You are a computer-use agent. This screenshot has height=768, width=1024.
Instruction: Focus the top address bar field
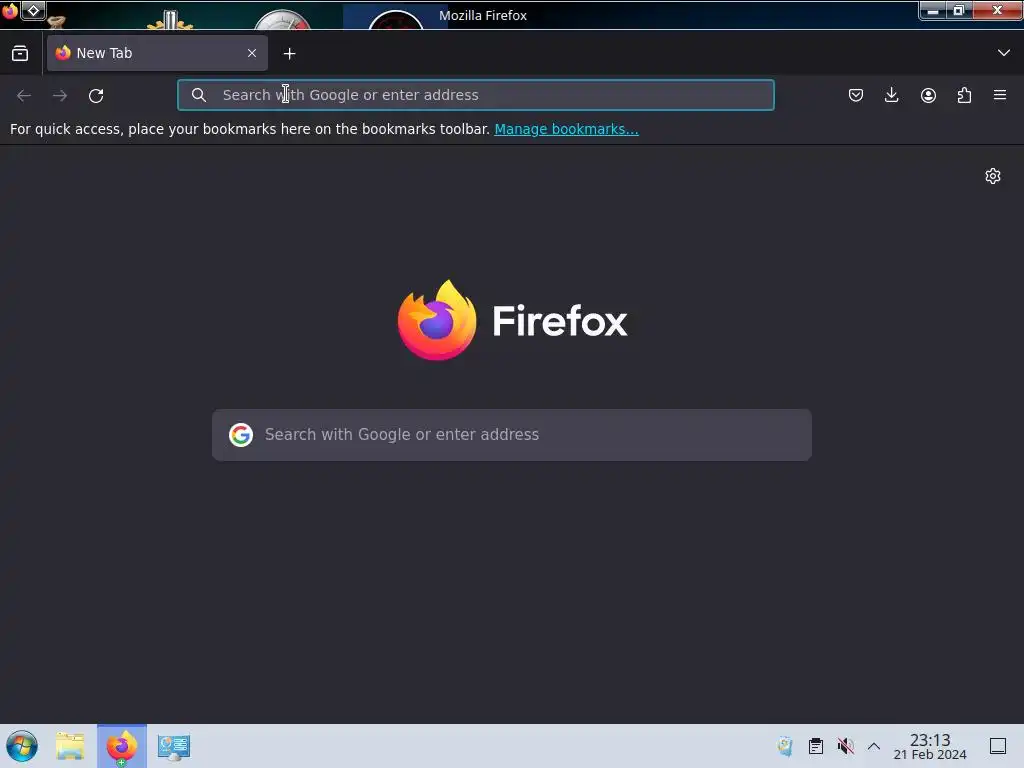pos(476,95)
